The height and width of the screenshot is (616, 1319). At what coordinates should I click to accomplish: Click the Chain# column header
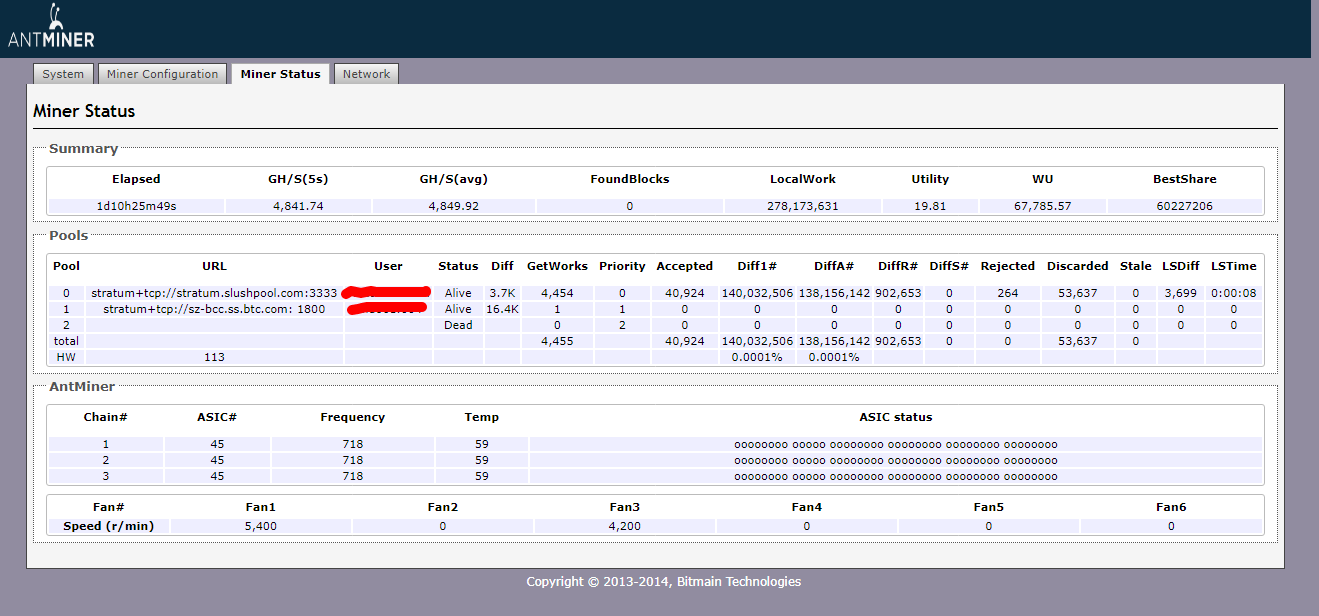(x=105, y=417)
